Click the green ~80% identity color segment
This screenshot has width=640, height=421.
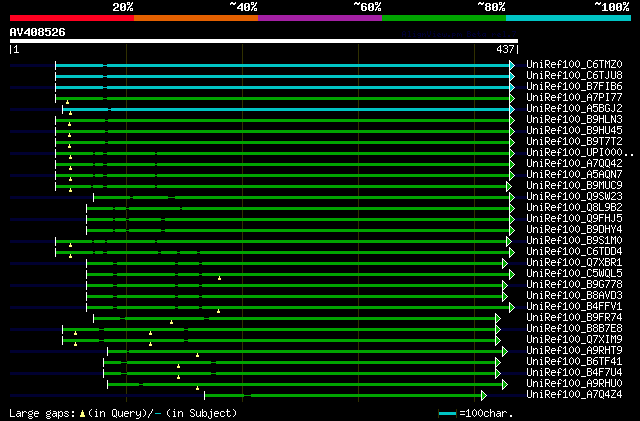pos(444,18)
